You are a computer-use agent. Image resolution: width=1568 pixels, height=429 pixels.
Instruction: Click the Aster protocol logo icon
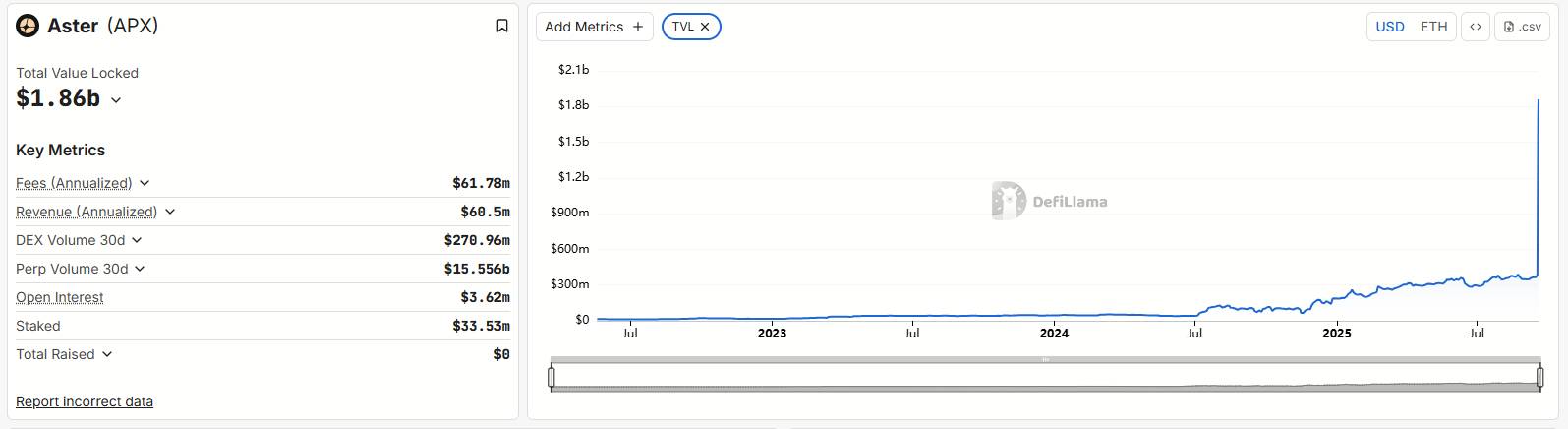28,26
